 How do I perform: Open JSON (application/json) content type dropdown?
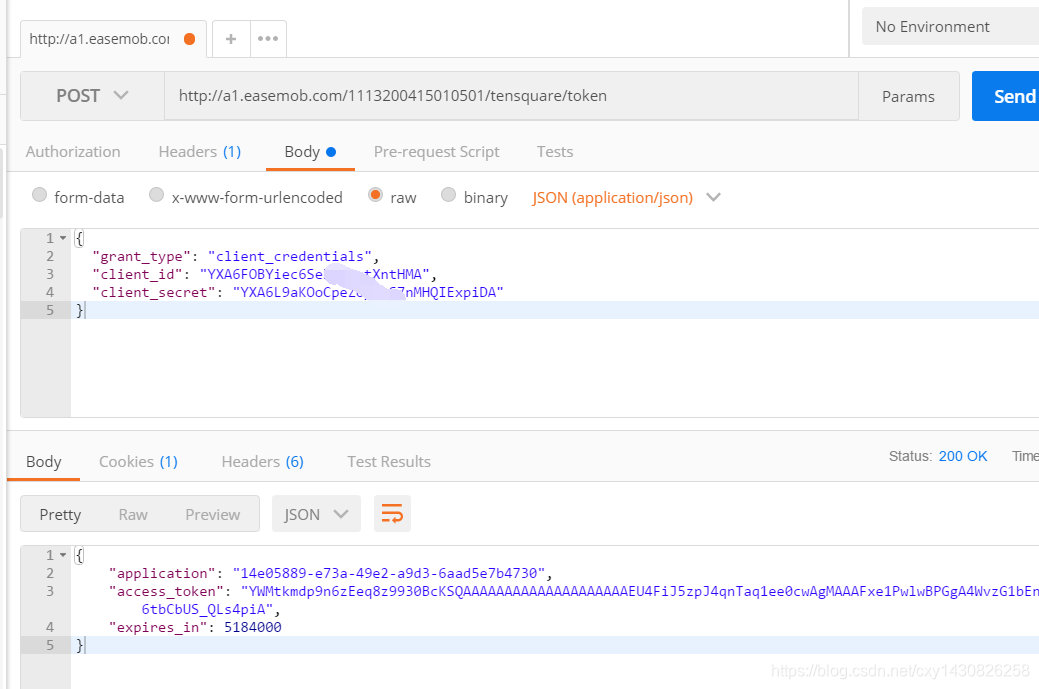(626, 197)
